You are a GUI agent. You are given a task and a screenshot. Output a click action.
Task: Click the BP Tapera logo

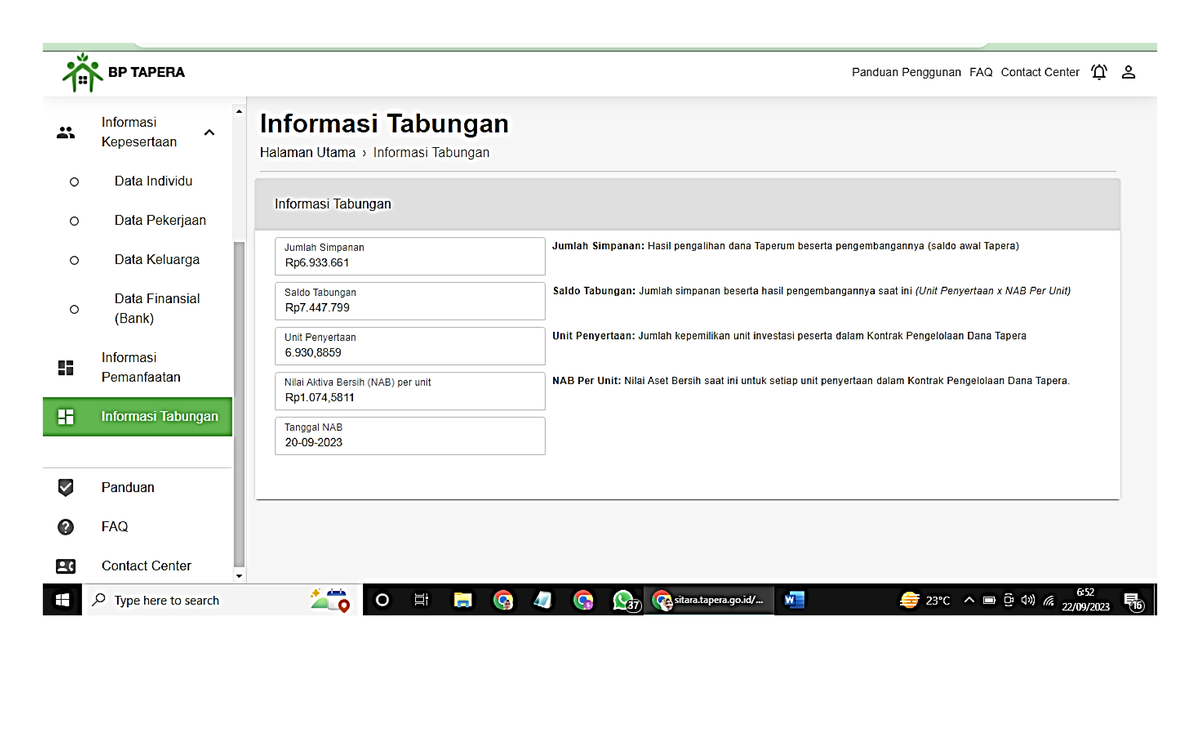[x=120, y=71]
